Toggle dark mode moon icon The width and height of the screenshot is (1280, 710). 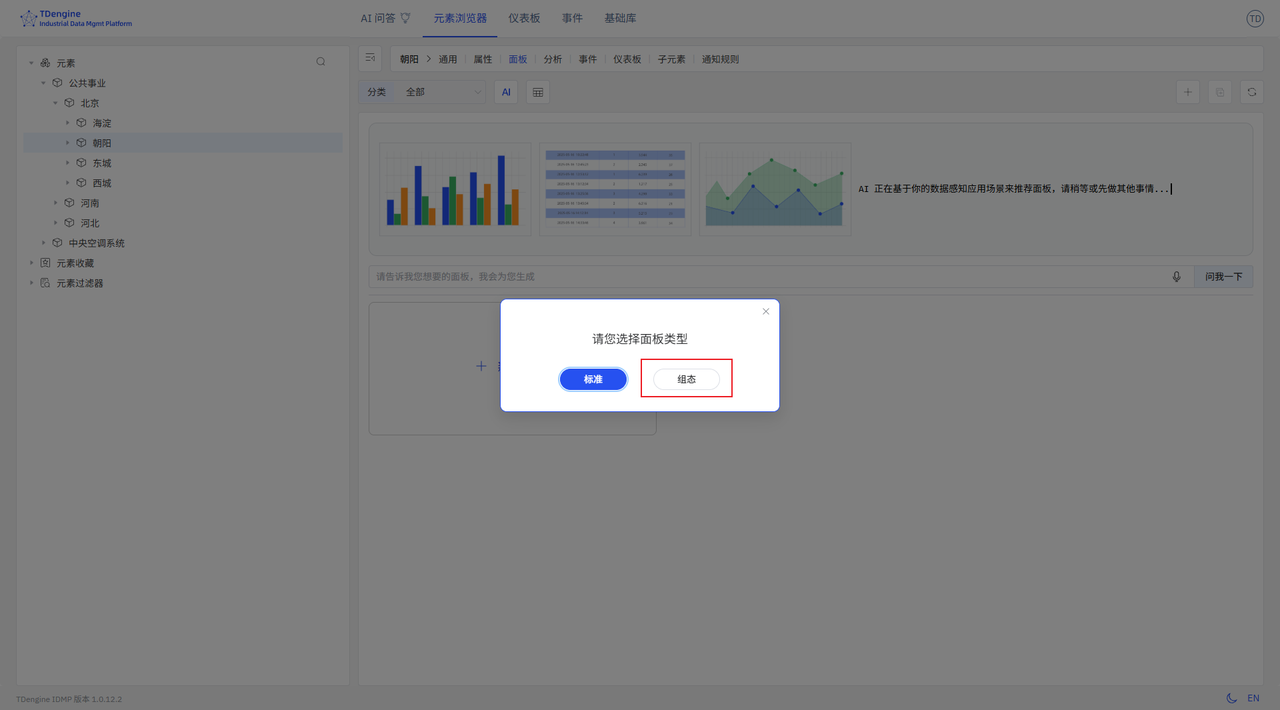point(1231,698)
